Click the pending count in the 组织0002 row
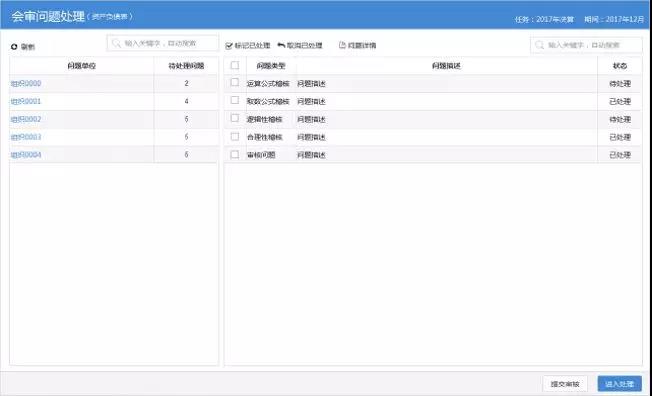This screenshot has height=396, width=652. coord(186,119)
